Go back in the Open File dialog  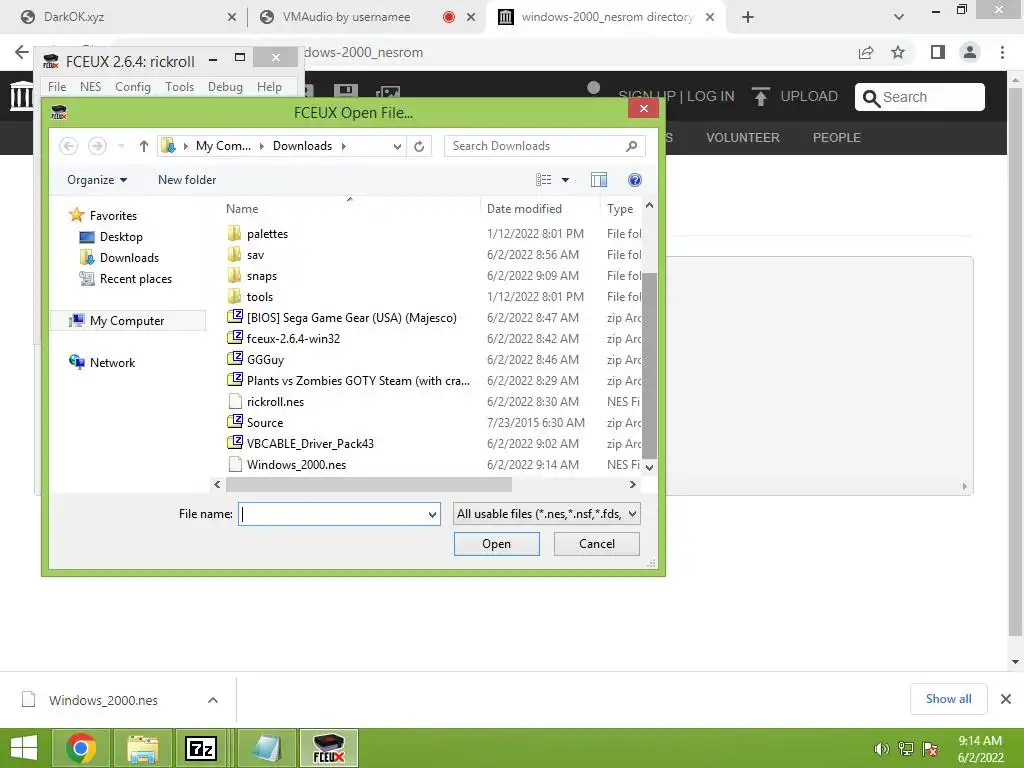tap(69, 146)
